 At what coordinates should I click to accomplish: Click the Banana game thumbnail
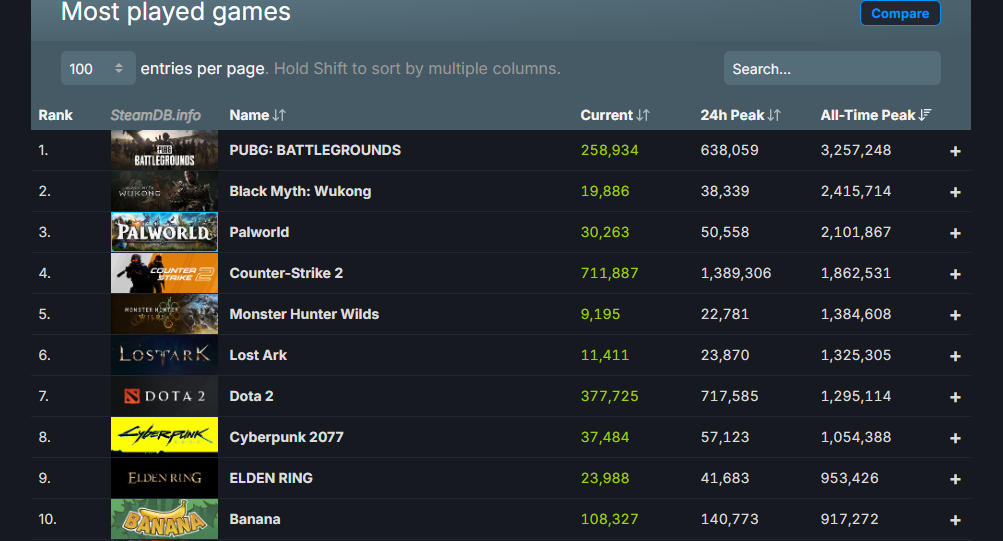(x=164, y=519)
